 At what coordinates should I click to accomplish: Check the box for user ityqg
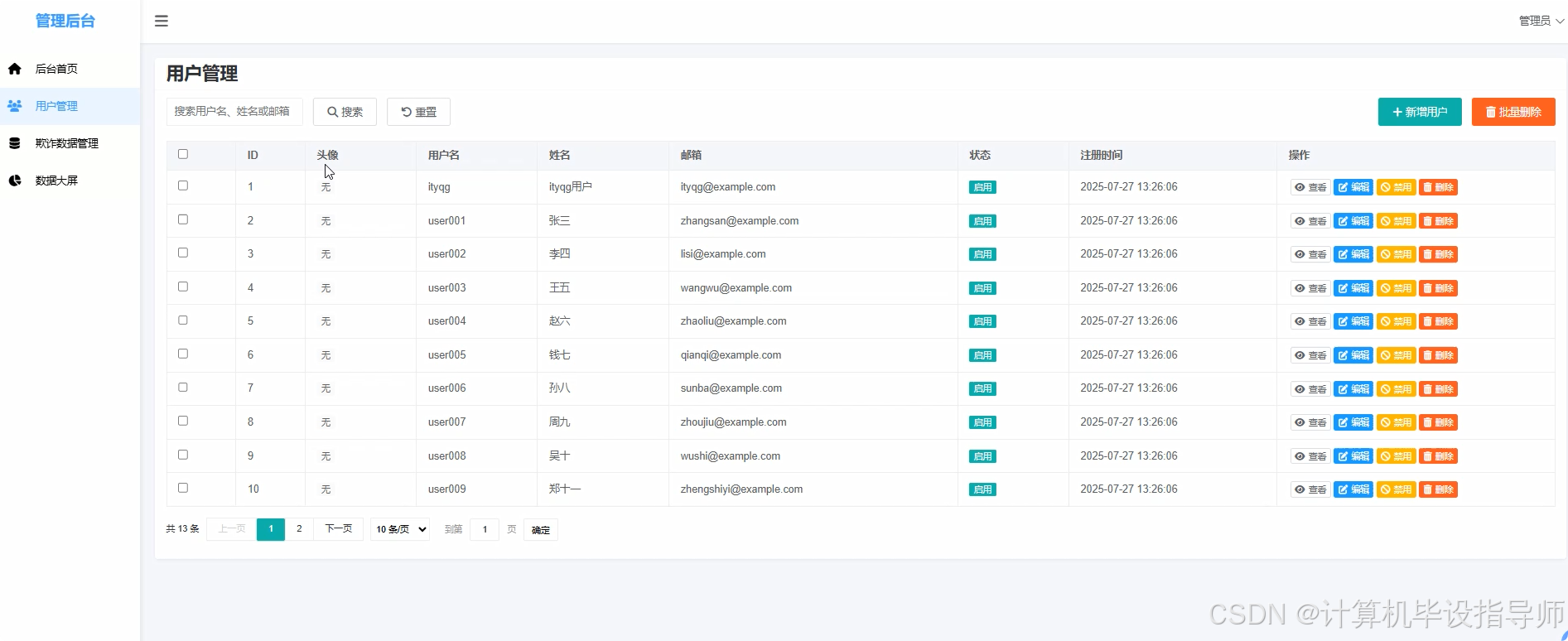click(x=183, y=186)
